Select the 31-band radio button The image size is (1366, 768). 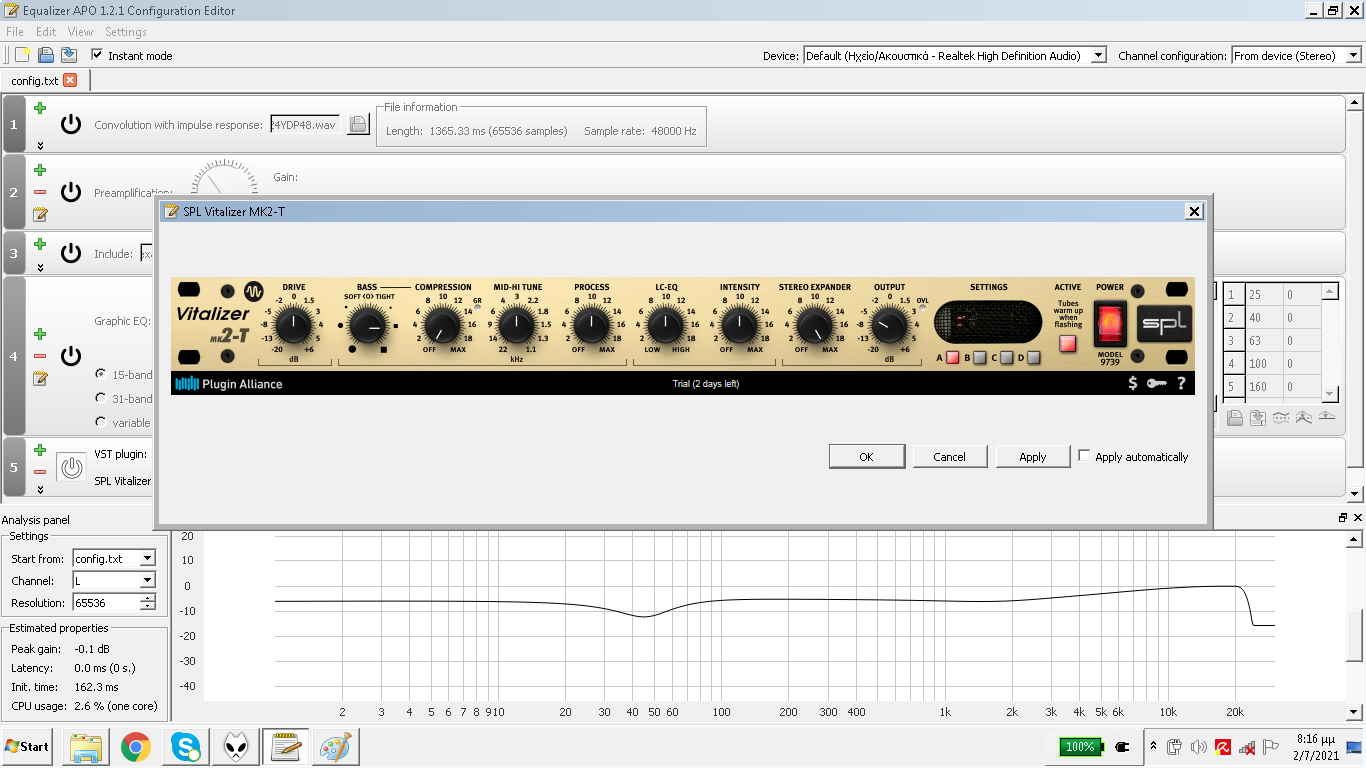(x=100, y=398)
